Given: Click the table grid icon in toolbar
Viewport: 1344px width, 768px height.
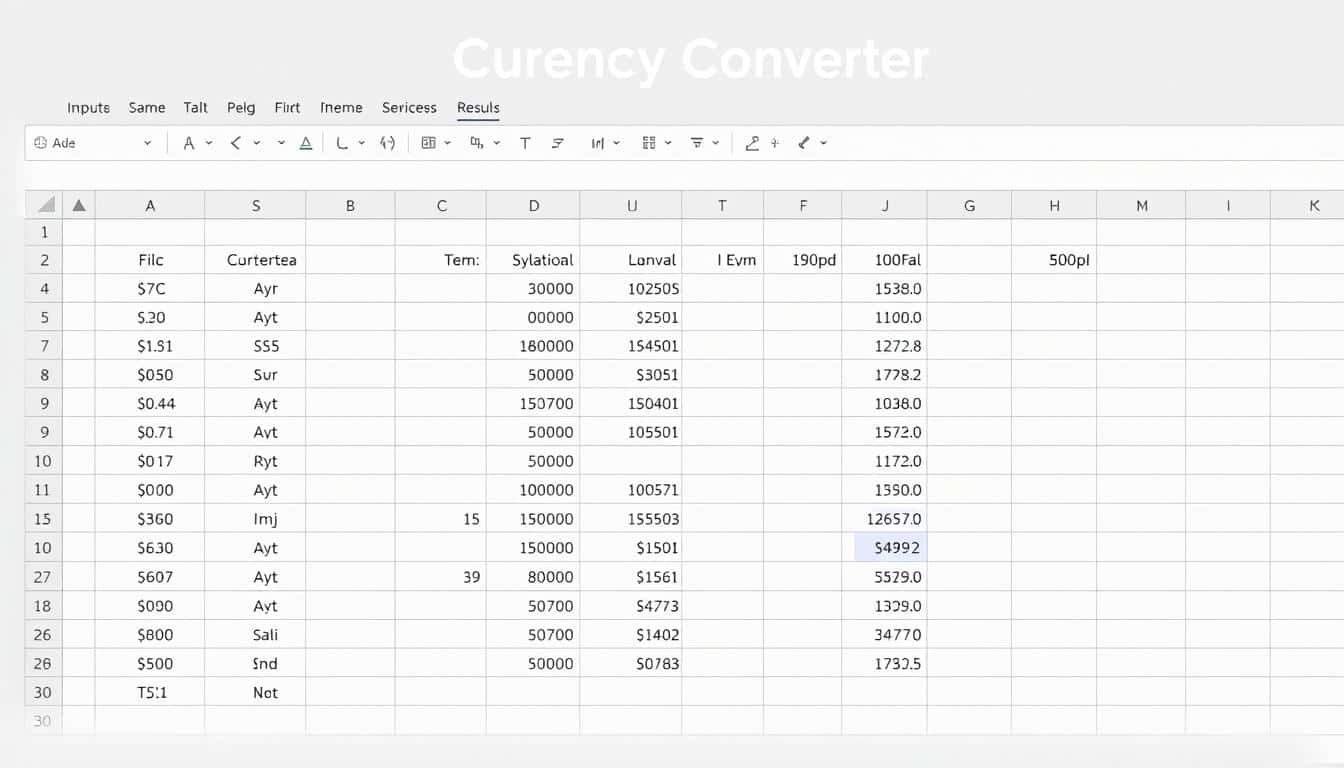Looking at the screenshot, I should point(429,143).
